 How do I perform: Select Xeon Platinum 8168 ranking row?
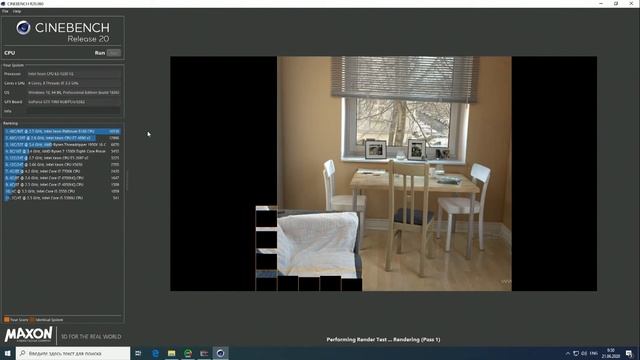pyautogui.click(x=62, y=131)
